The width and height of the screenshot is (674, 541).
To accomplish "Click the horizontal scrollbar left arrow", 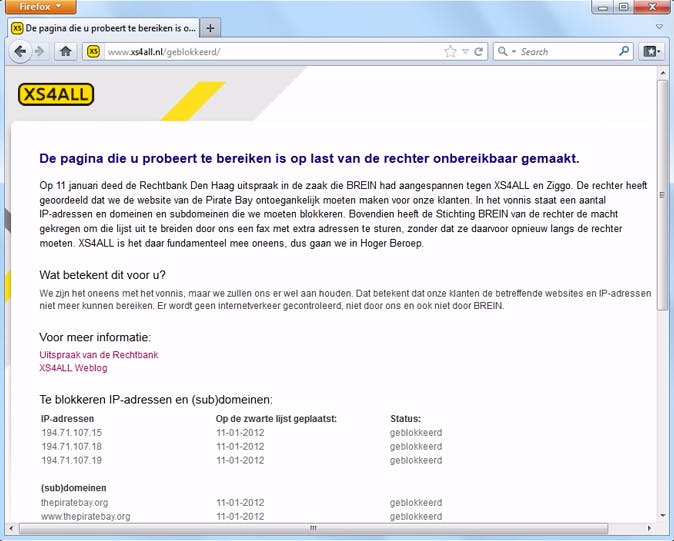I will (11, 528).
